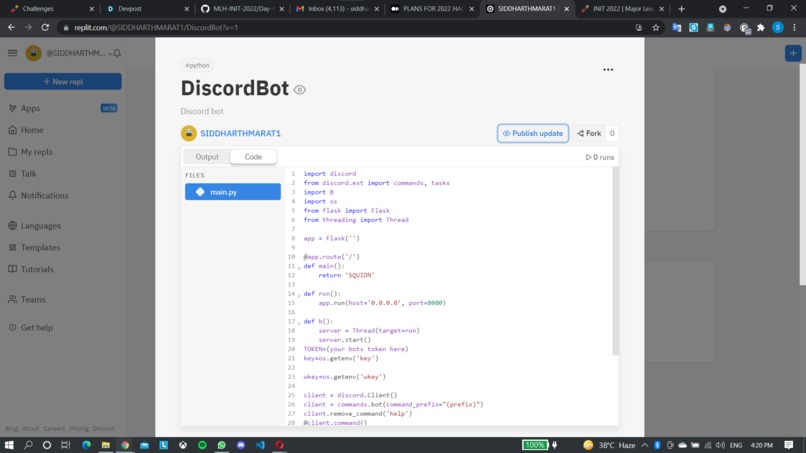806x453 pixels.
Task: Click the Publish update button
Action: click(x=533, y=133)
